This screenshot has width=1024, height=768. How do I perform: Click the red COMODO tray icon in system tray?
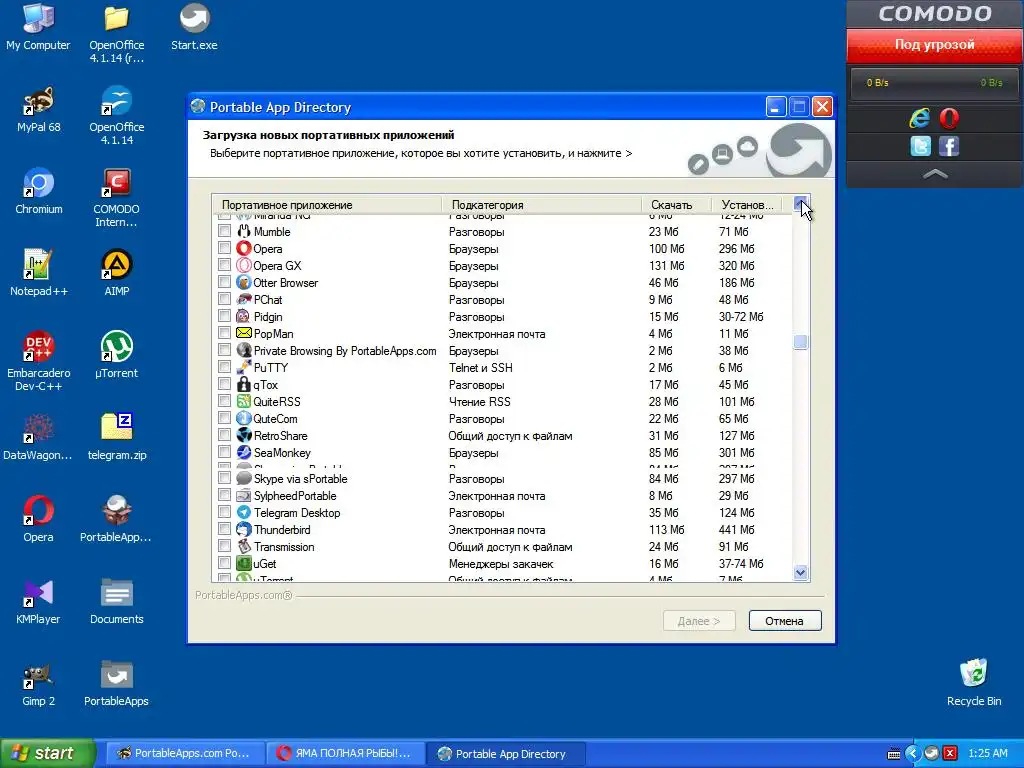[950, 753]
